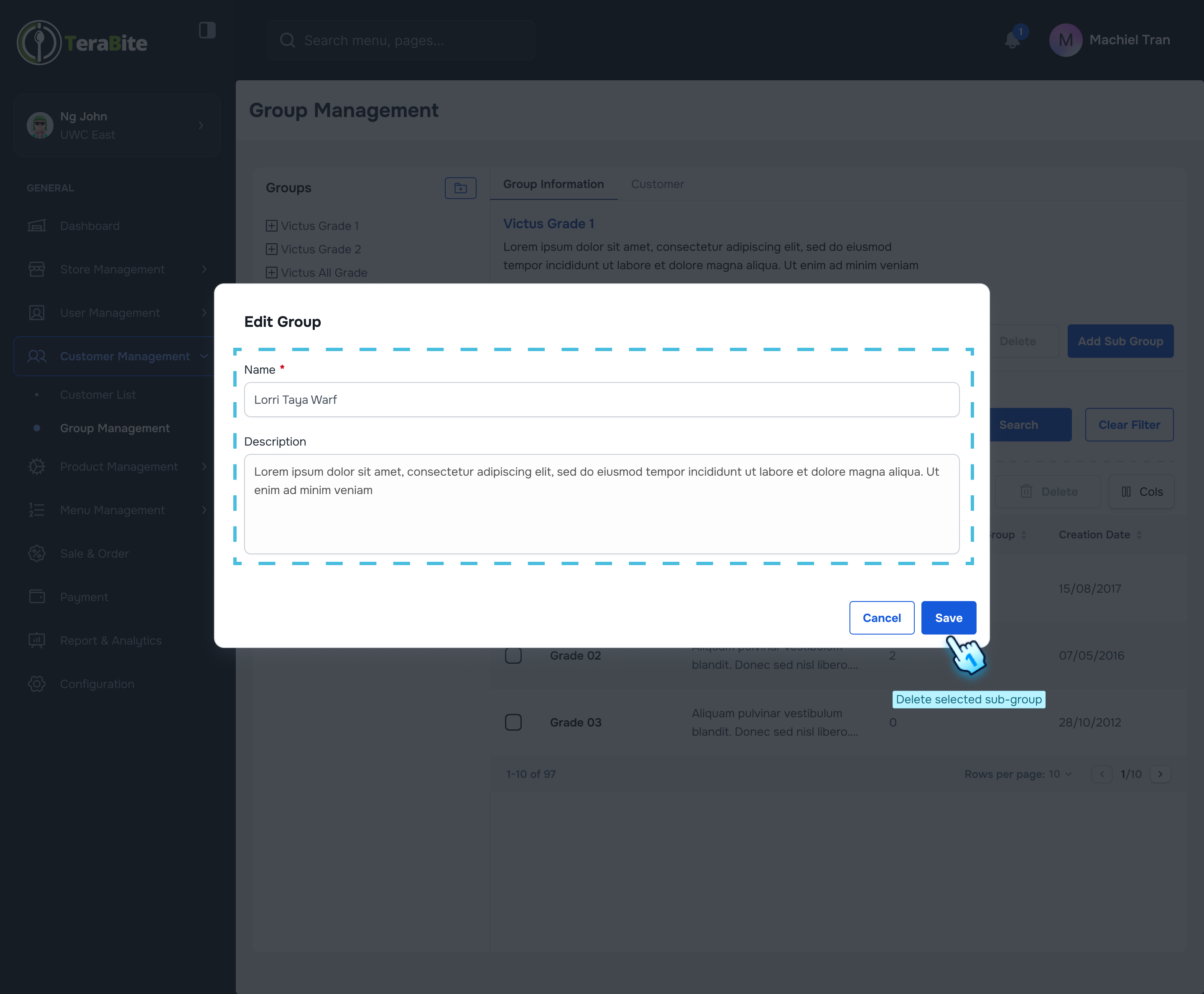Click the add group folder icon
This screenshot has width=1204, height=994.
[460, 188]
